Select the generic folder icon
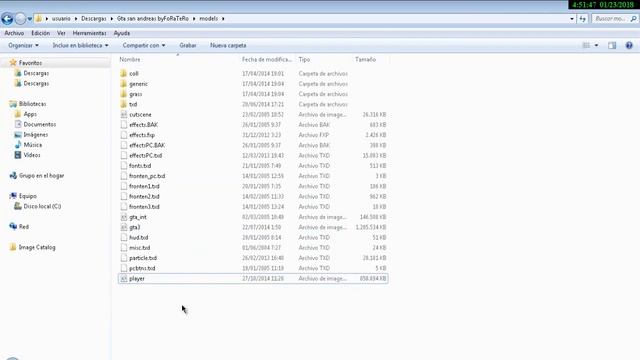The image size is (640, 360). 124,84
